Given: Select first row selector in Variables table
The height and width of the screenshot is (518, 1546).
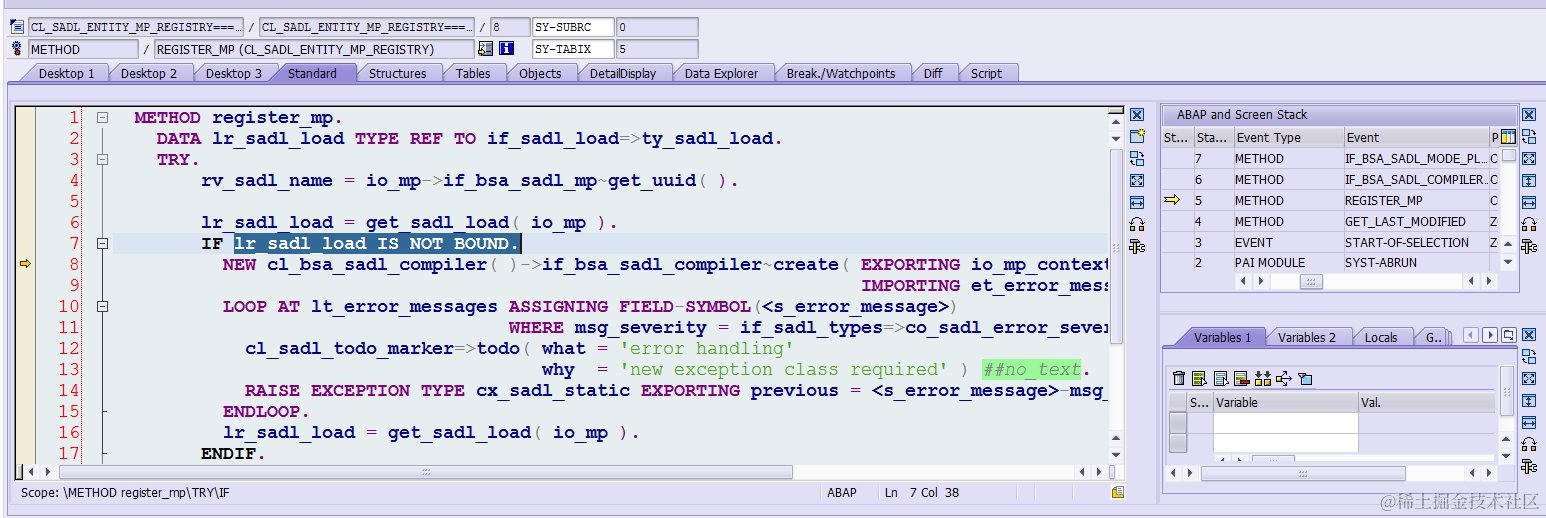Looking at the screenshot, I should pos(1179,423).
